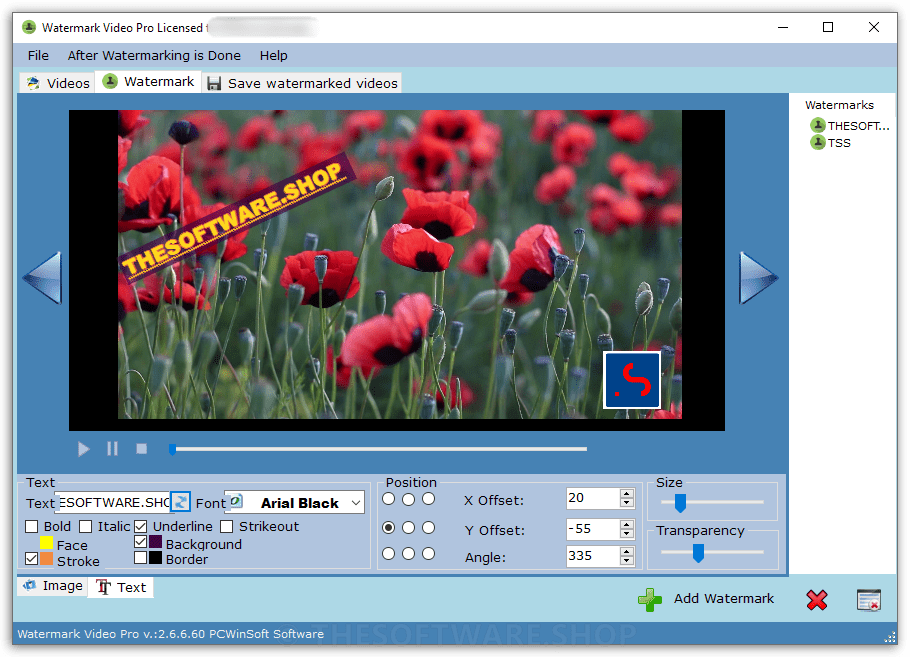Open the Help menu
This screenshot has width=910, height=657.
[273, 55]
